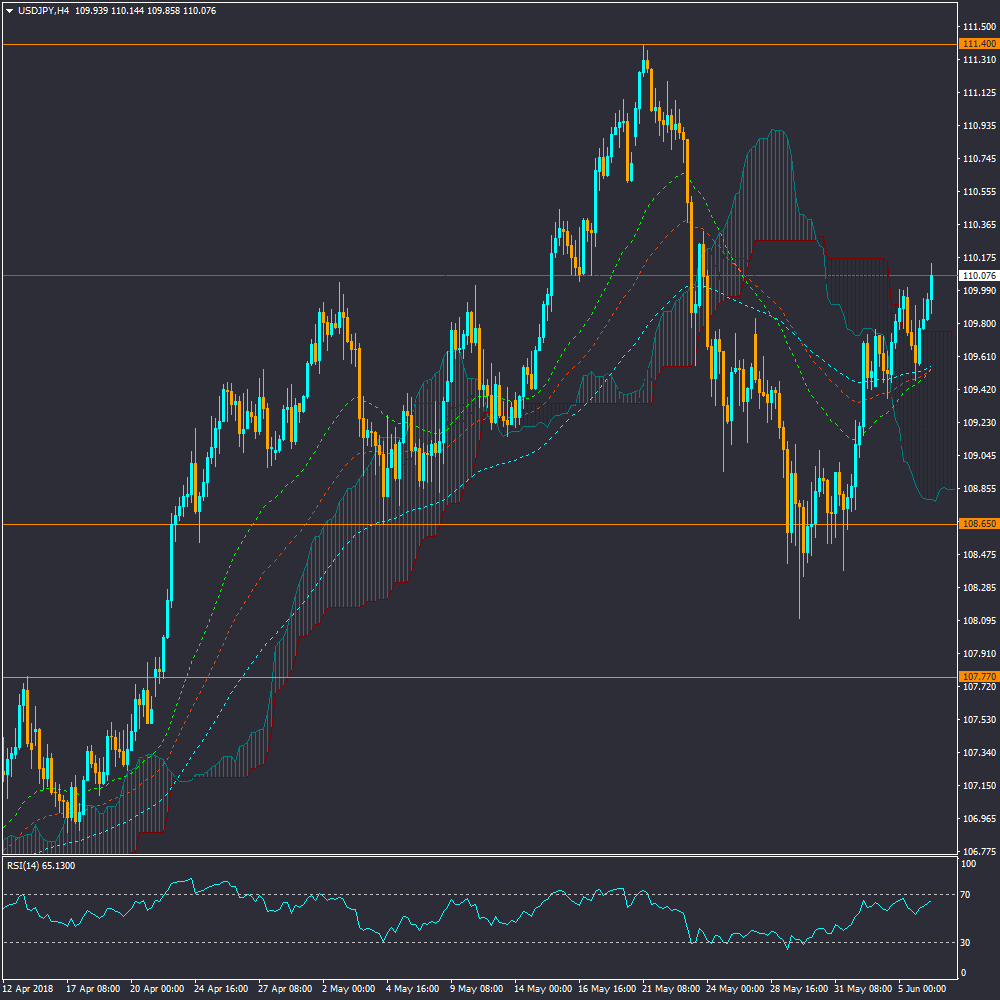Screen dimensions: 1000x1000
Task: Select the orange 111.400 price label
Action: 978,44
